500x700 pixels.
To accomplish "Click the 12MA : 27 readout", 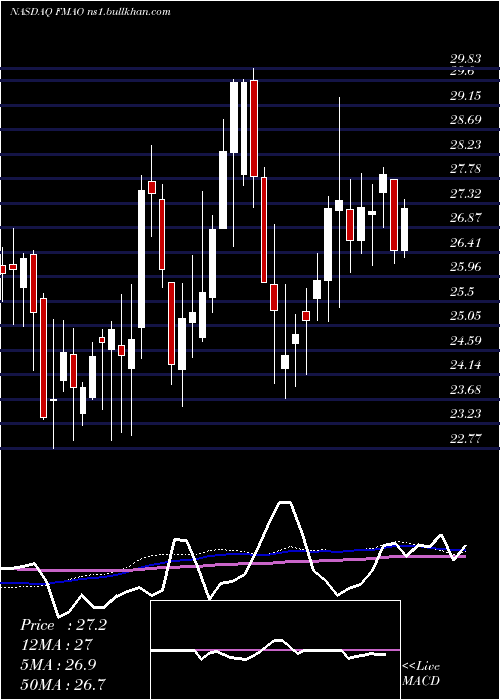I will (x=56, y=644).
